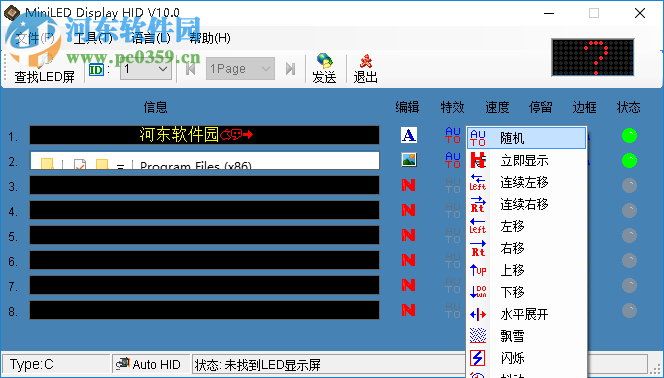The image size is (664, 378).
Task: Open the greyed AUTO effect selector in row 7
Action: (453, 285)
